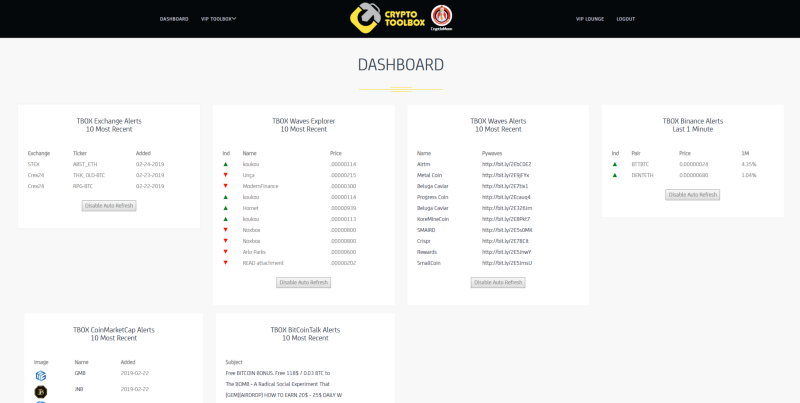Click the JNB coin image
This screenshot has width=800, height=403.
pos(41,392)
